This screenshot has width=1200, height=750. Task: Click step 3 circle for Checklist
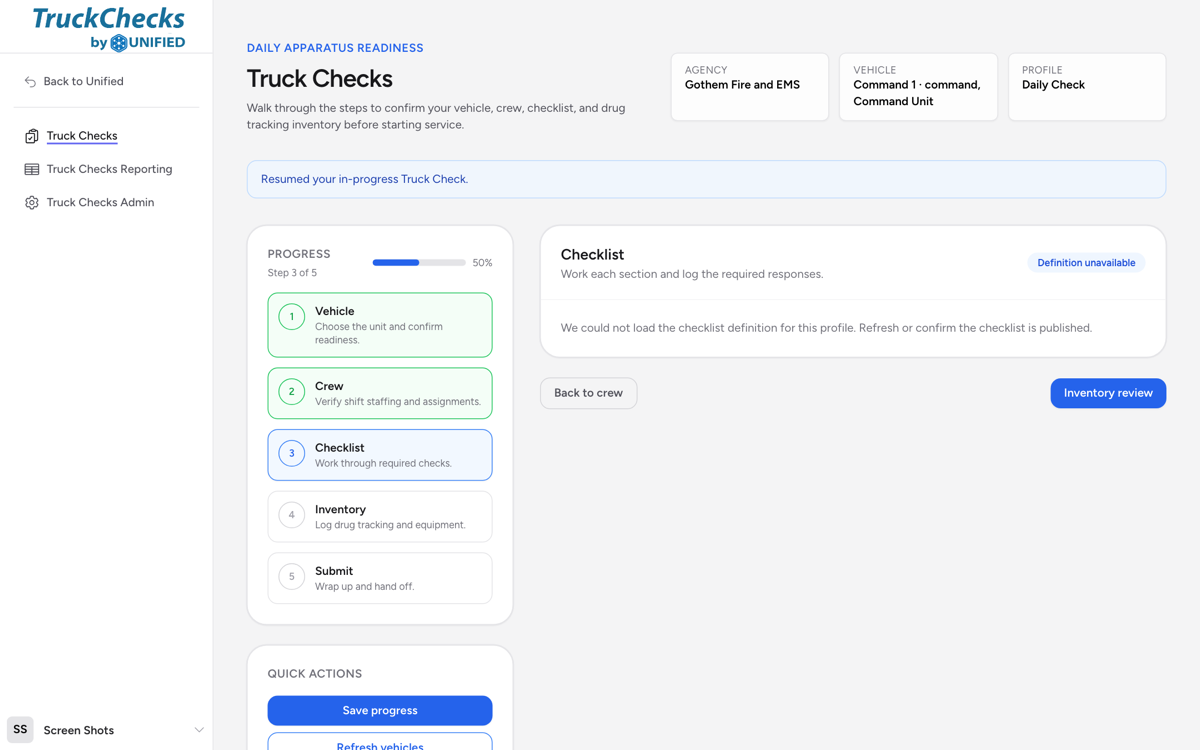(292, 454)
